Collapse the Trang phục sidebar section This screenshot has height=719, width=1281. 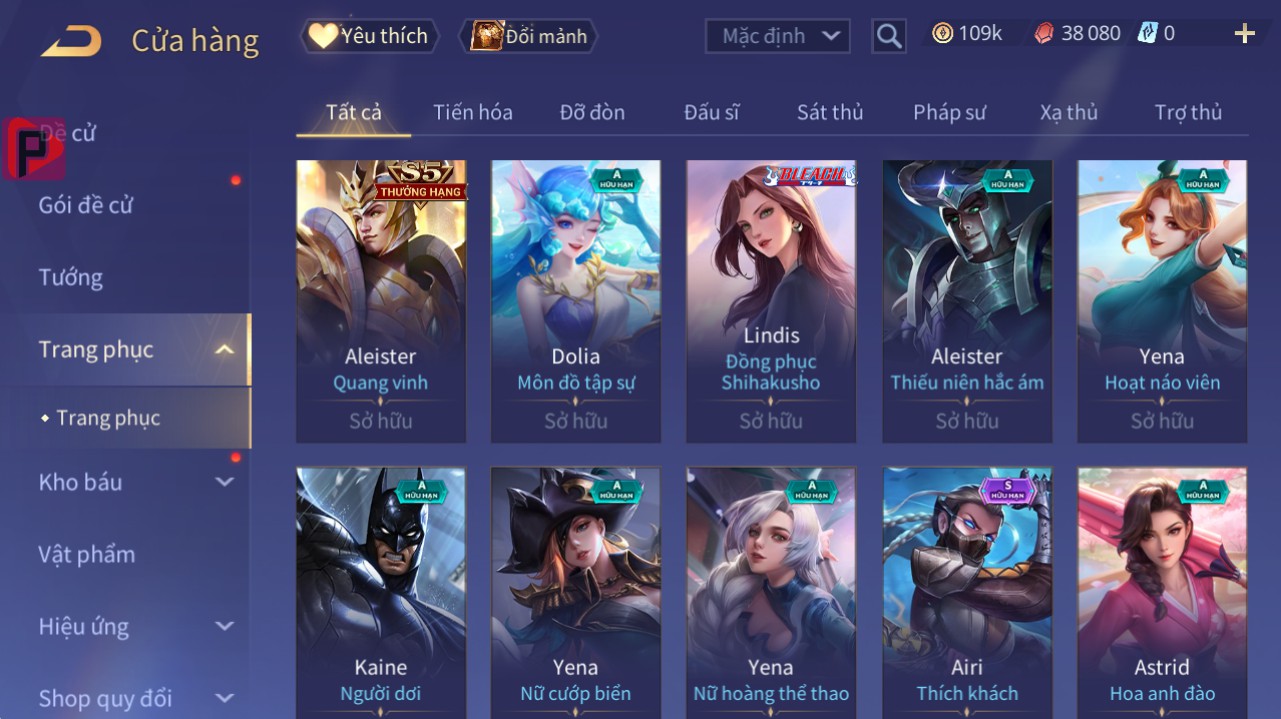pos(225,349)
